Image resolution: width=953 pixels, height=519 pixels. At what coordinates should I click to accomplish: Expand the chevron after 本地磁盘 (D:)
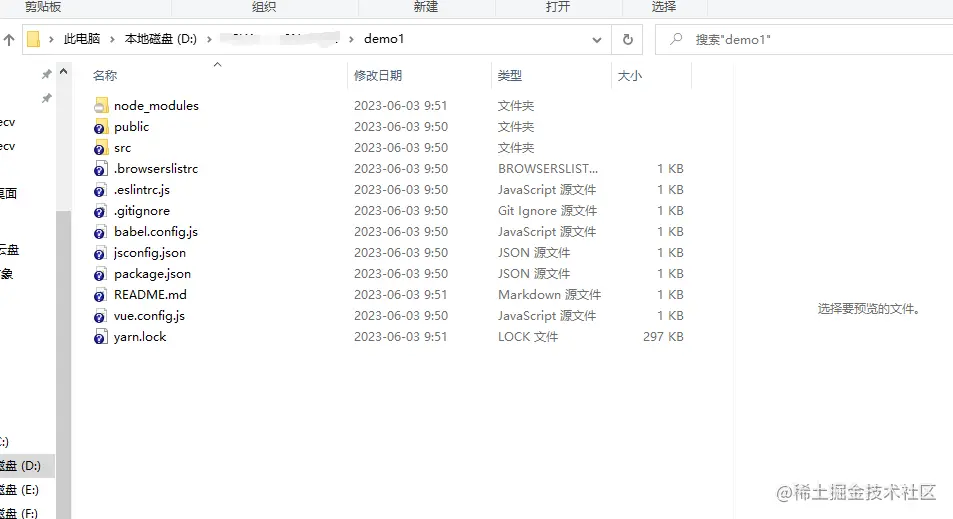coord(209,40)
